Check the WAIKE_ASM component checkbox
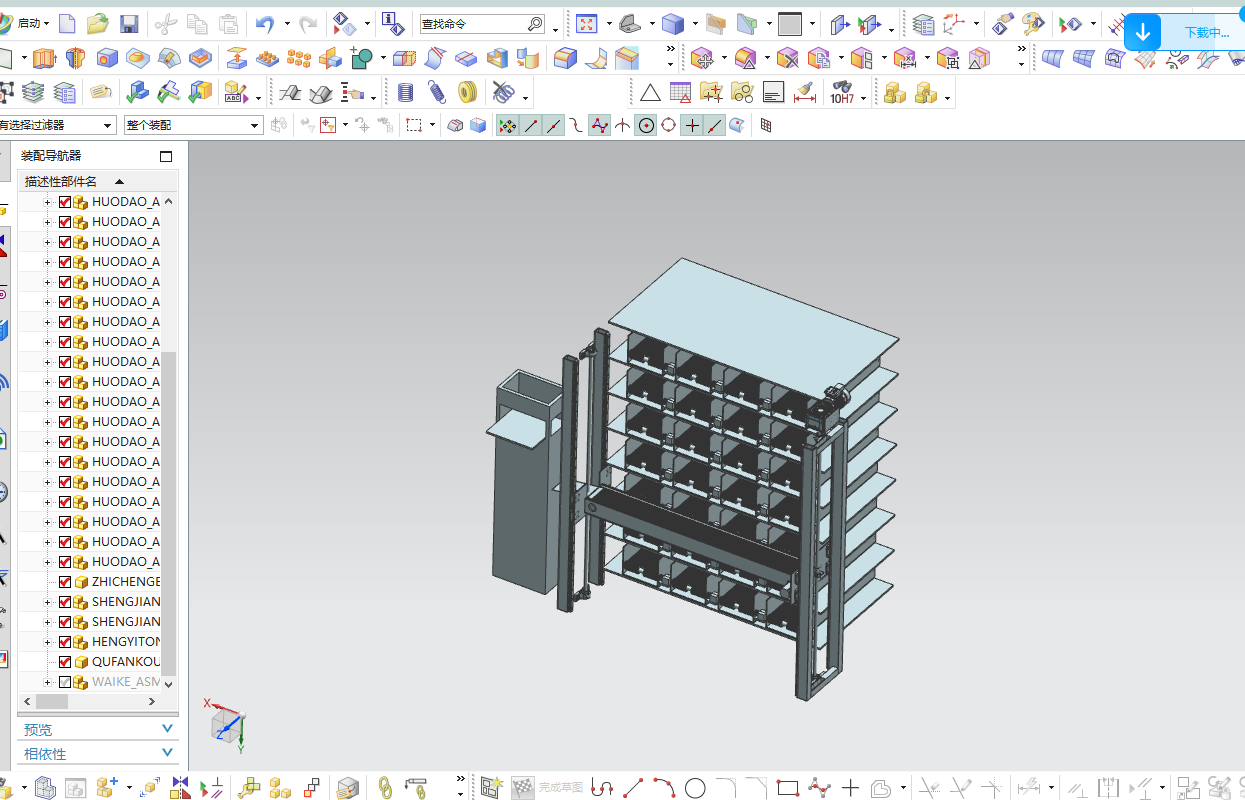 pos(65,682)
